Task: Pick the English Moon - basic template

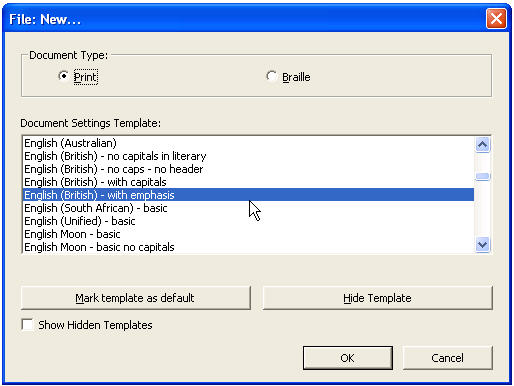Action: (248, 234)
